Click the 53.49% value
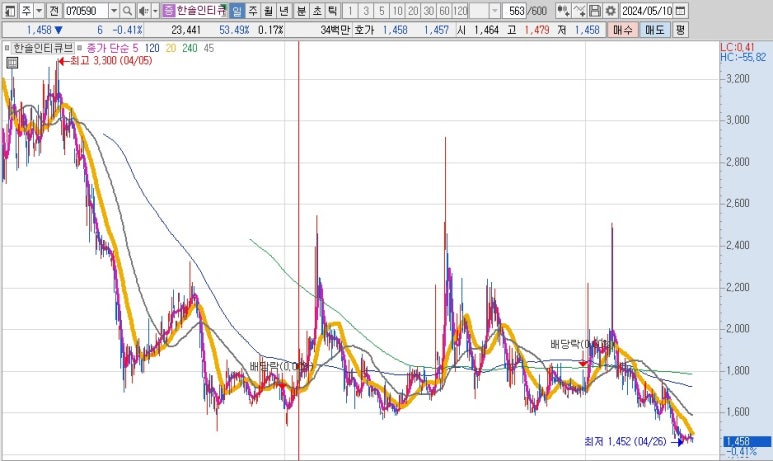Viewport: 773px width, 461px height. 234,30
